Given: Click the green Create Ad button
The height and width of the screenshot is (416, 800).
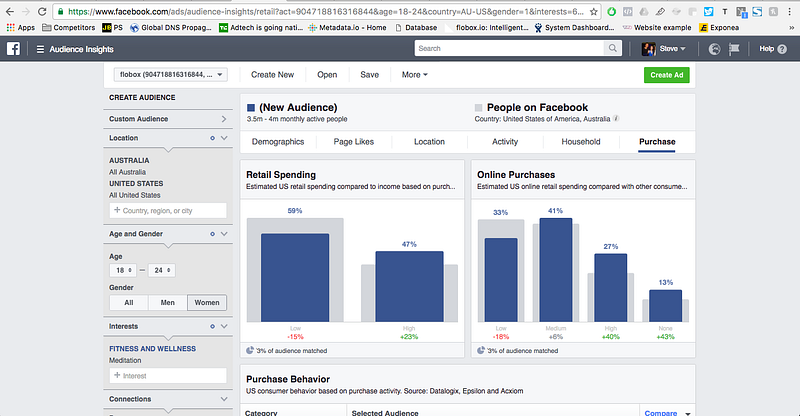Looking at the screenshot, I should [667, 75].
